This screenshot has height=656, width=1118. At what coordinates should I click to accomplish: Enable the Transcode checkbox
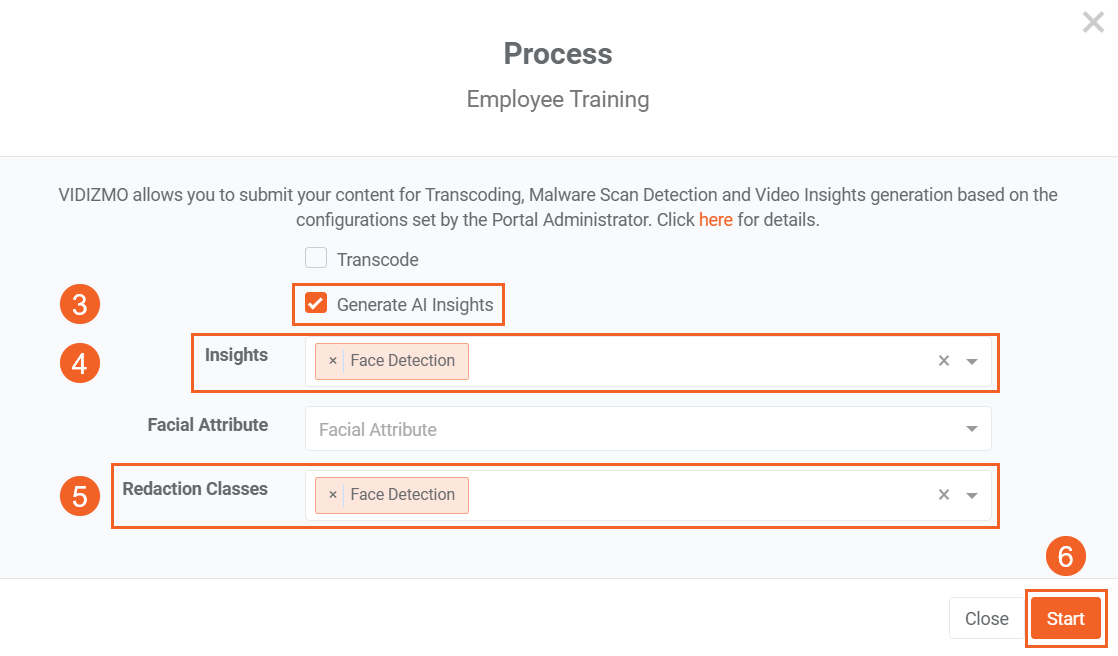[316, 258]
